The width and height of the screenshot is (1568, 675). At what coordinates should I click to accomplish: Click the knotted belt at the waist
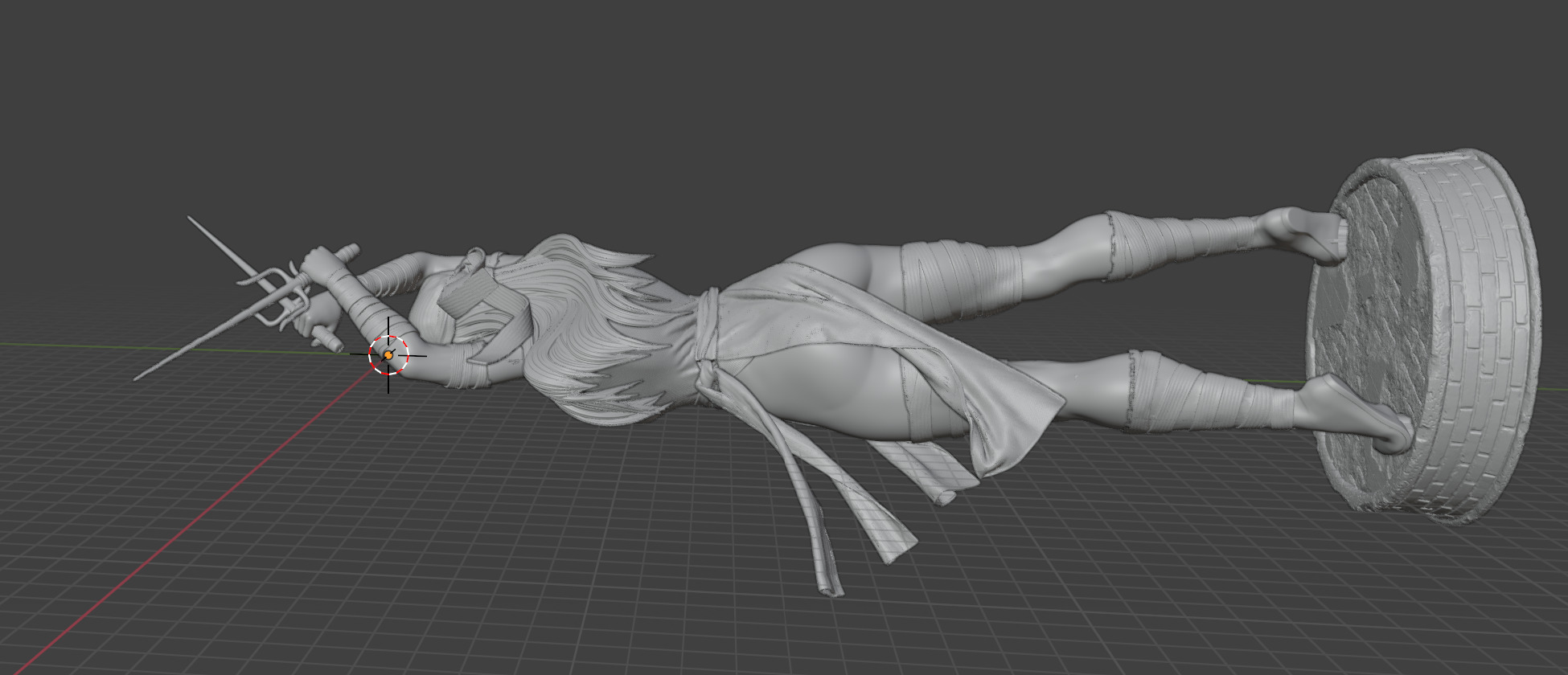(x=706, y=346)
